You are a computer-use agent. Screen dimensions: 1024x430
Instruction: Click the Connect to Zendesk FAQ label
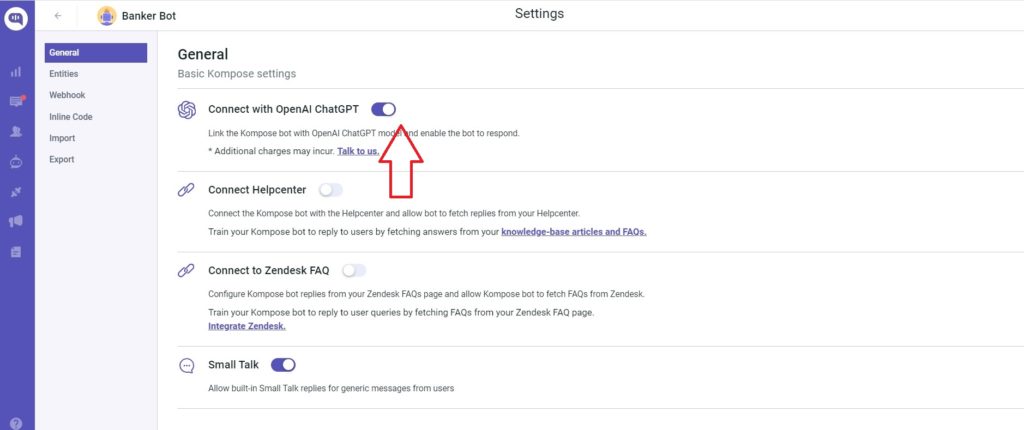(269, 271)
